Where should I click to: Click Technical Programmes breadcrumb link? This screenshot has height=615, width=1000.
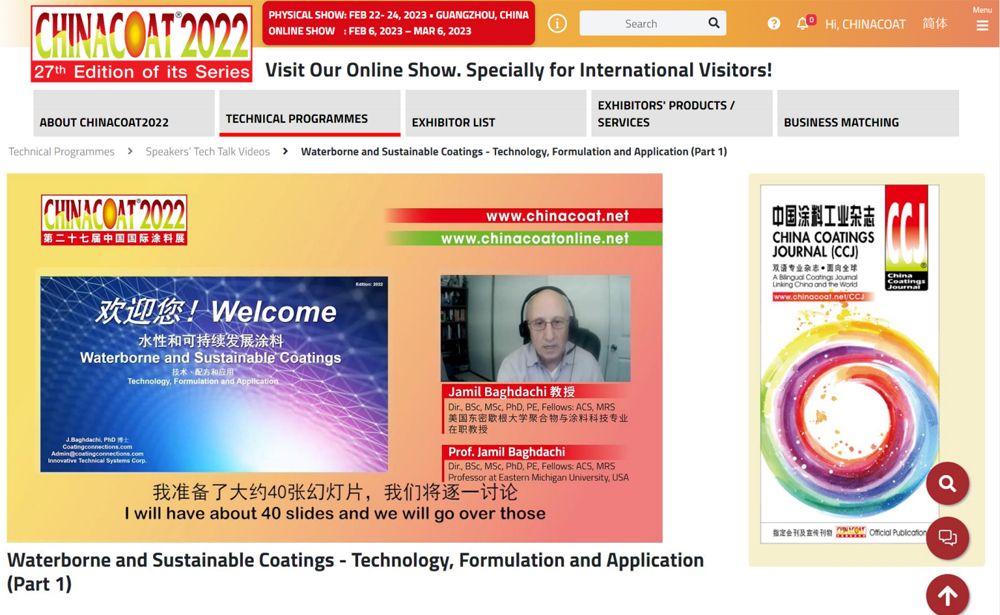[x=61, y=151]
